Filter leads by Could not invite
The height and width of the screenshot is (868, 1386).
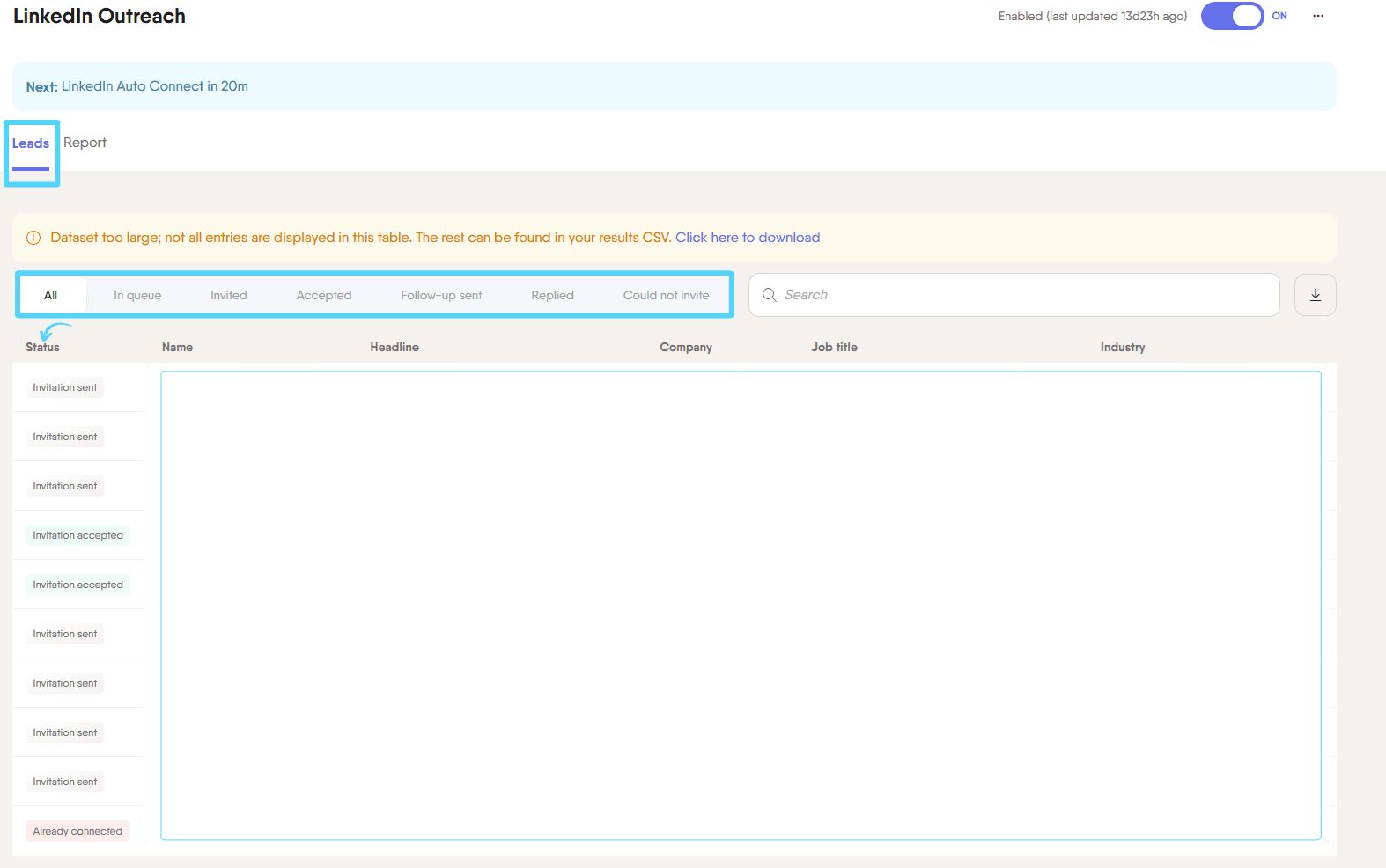(667, 295)
